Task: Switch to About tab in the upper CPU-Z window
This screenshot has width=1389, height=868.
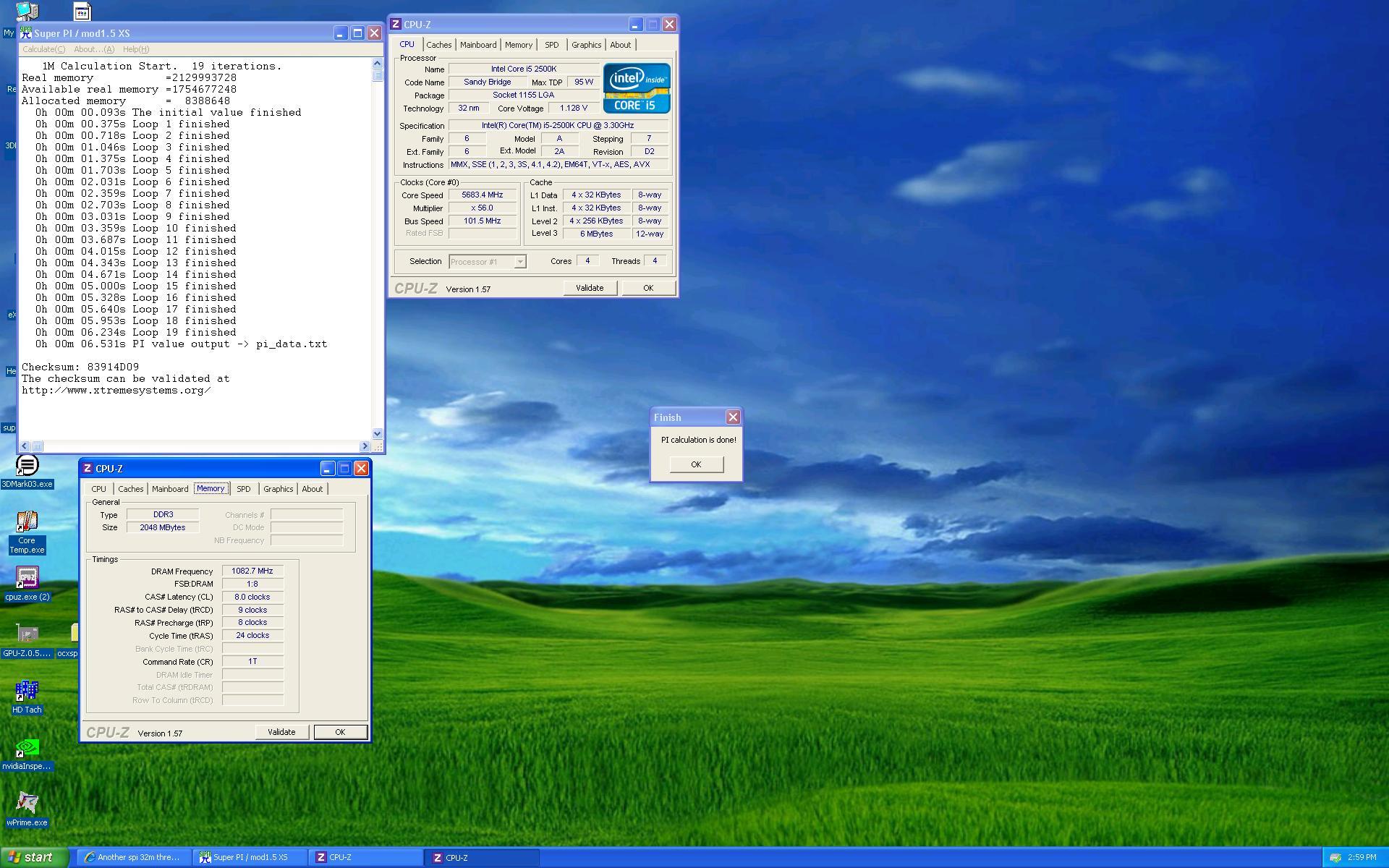Action: tap(620, 45)
